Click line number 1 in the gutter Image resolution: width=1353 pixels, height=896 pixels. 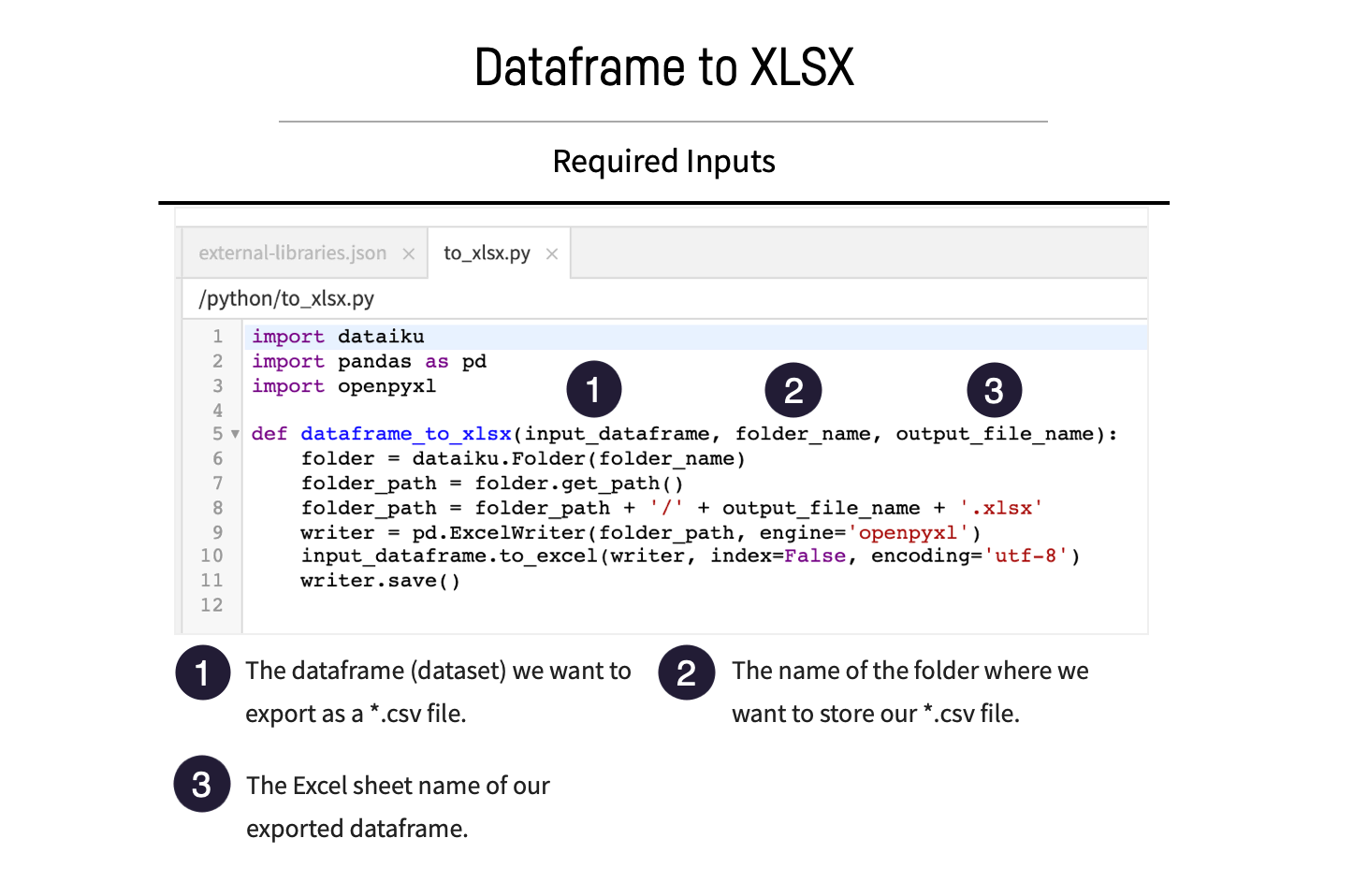click(x=218, y=337)
